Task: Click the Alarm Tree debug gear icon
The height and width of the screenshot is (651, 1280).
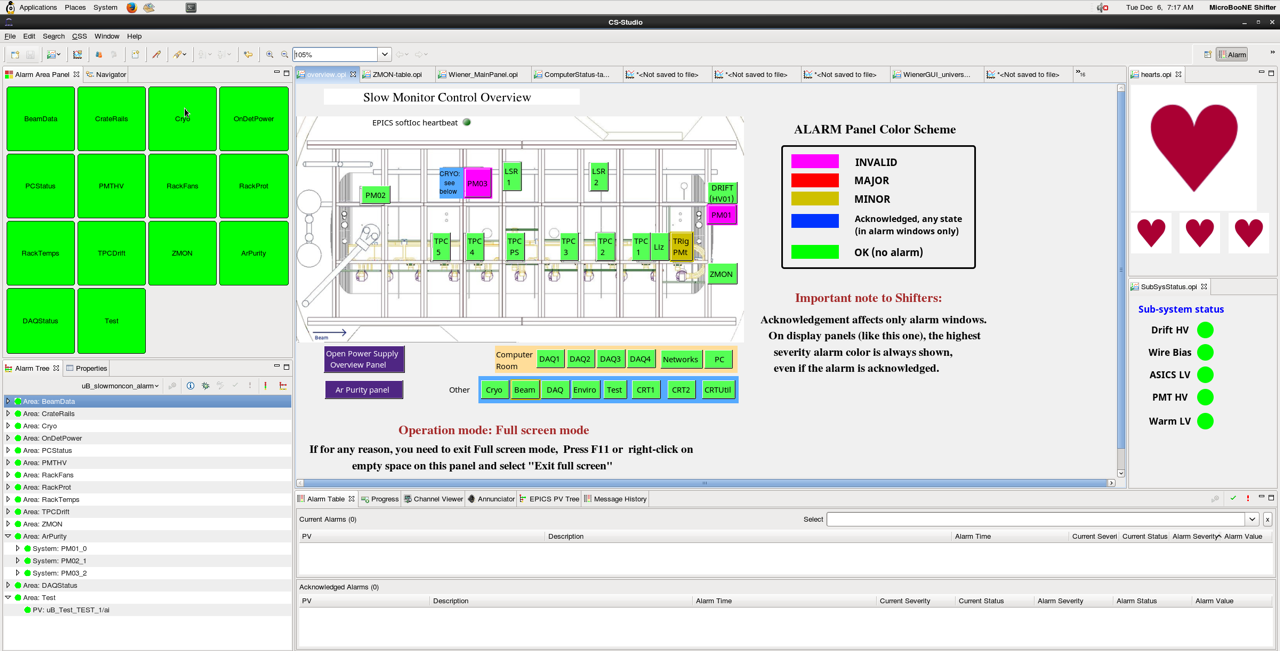Action: [205, 386]
